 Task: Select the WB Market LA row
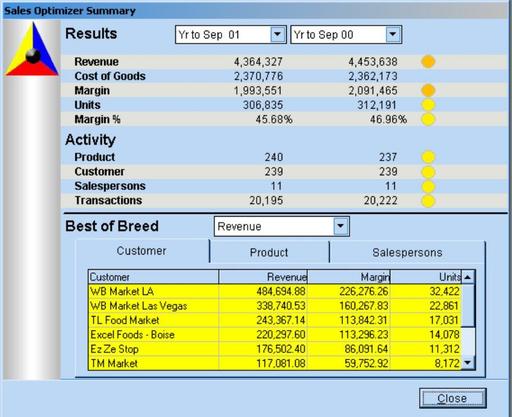click(275, 291)
